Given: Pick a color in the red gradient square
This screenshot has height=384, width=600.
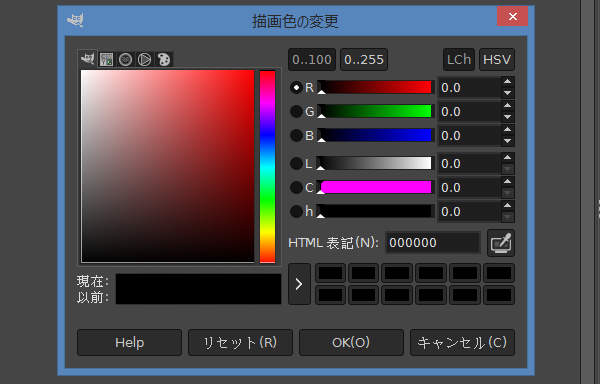Looking at the screenshot, I should (x=168, y=166).
